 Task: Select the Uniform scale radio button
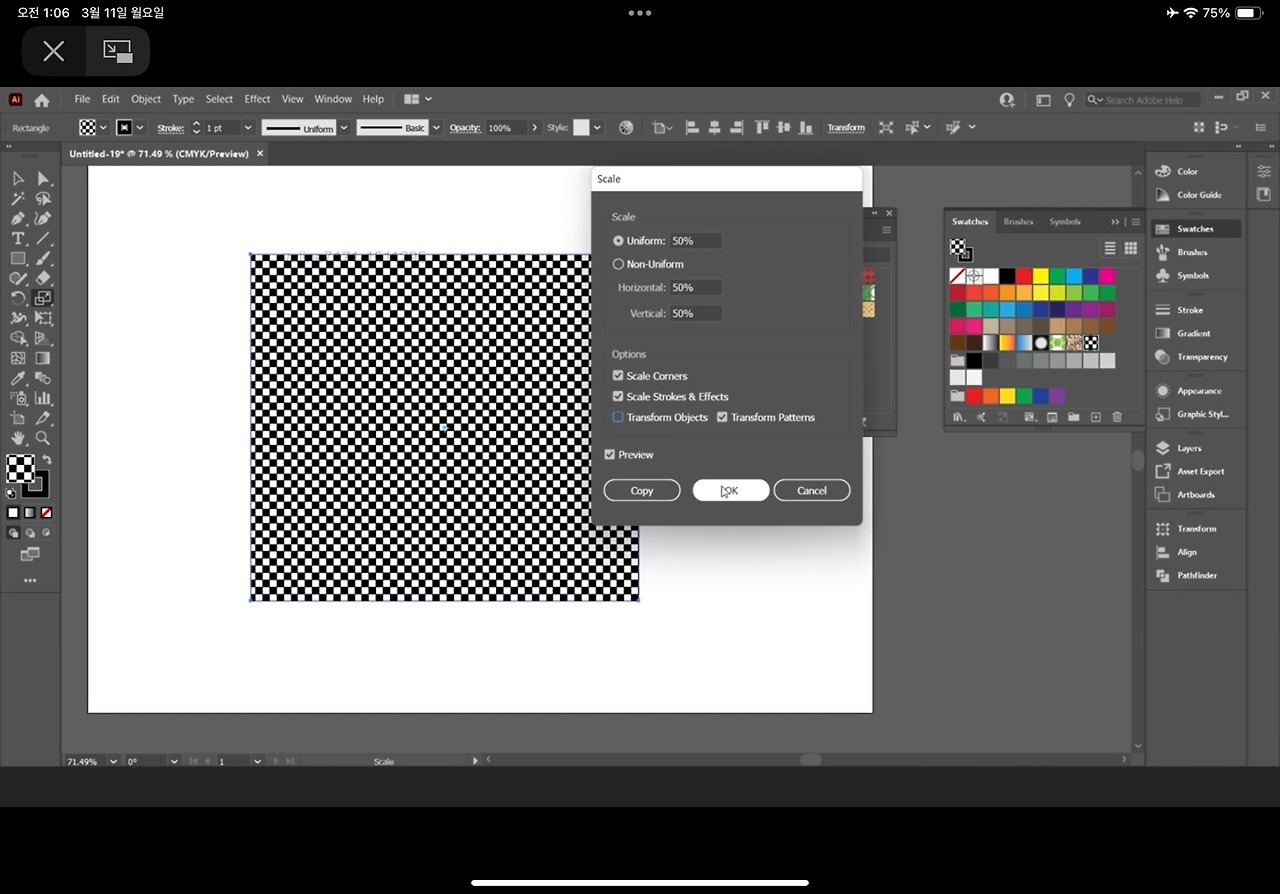coord(618,241)
